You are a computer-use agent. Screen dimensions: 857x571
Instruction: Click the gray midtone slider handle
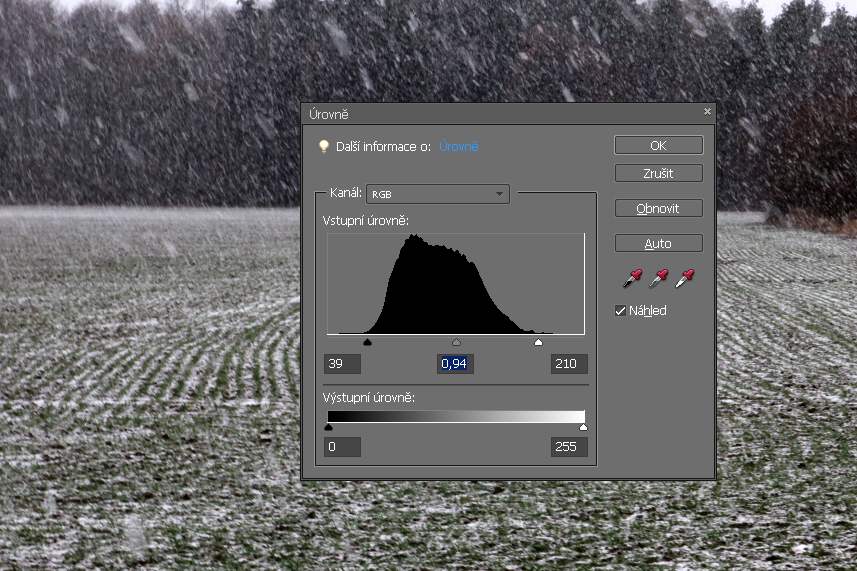click(x=457, y=342)
